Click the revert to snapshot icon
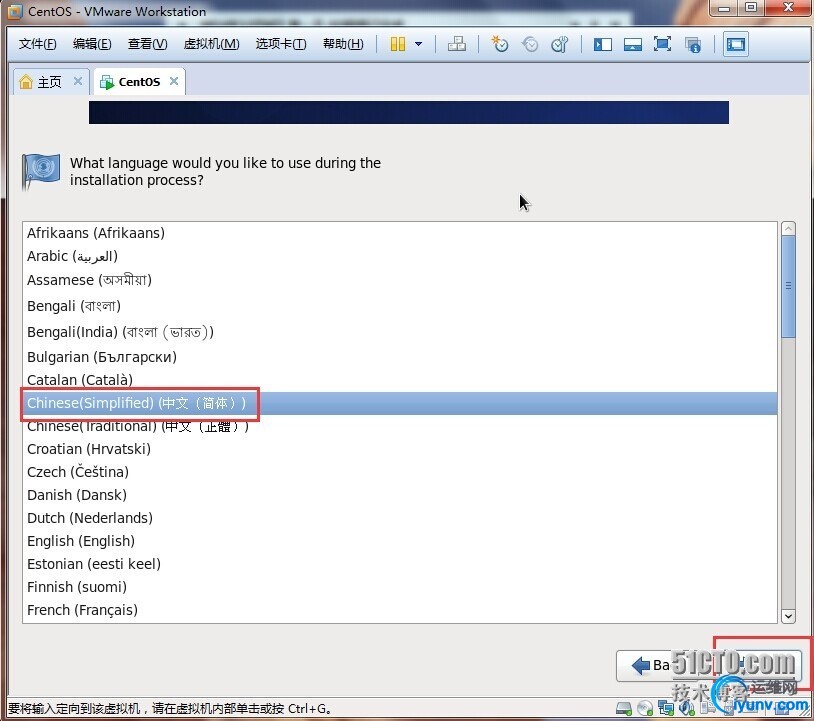814x721 pixels. 530,44
